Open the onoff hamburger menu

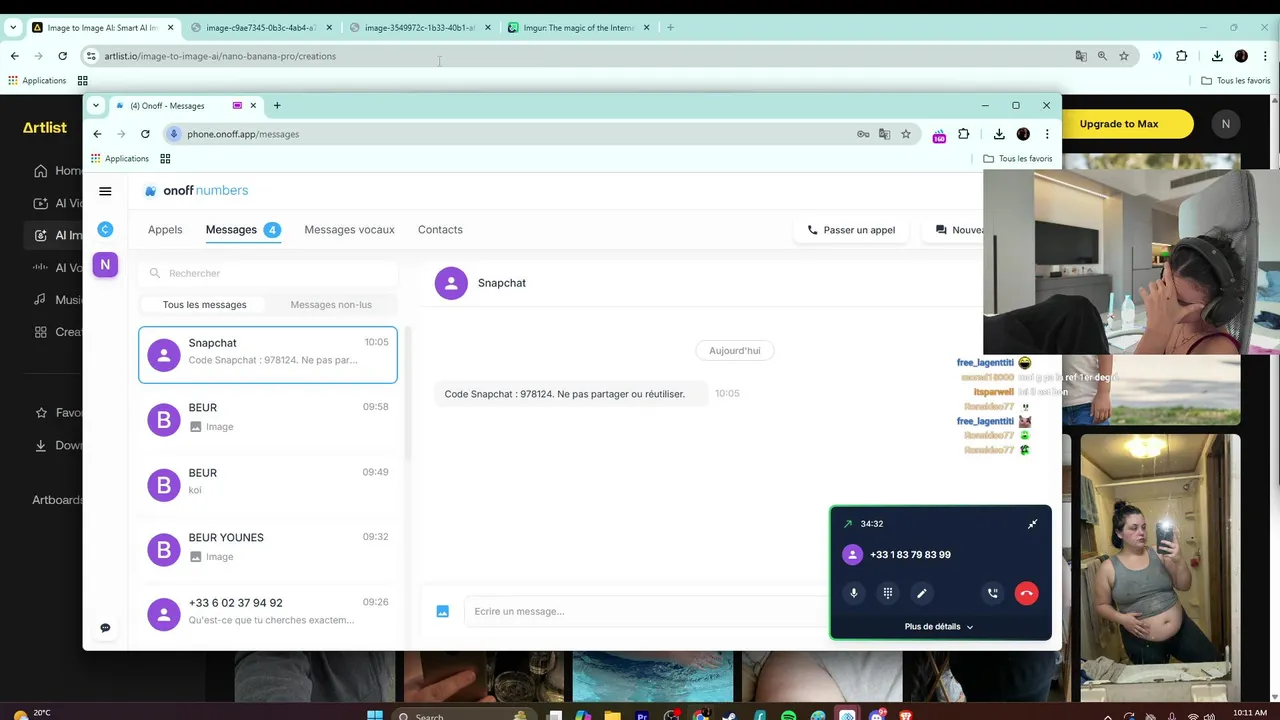coord(105,191)
